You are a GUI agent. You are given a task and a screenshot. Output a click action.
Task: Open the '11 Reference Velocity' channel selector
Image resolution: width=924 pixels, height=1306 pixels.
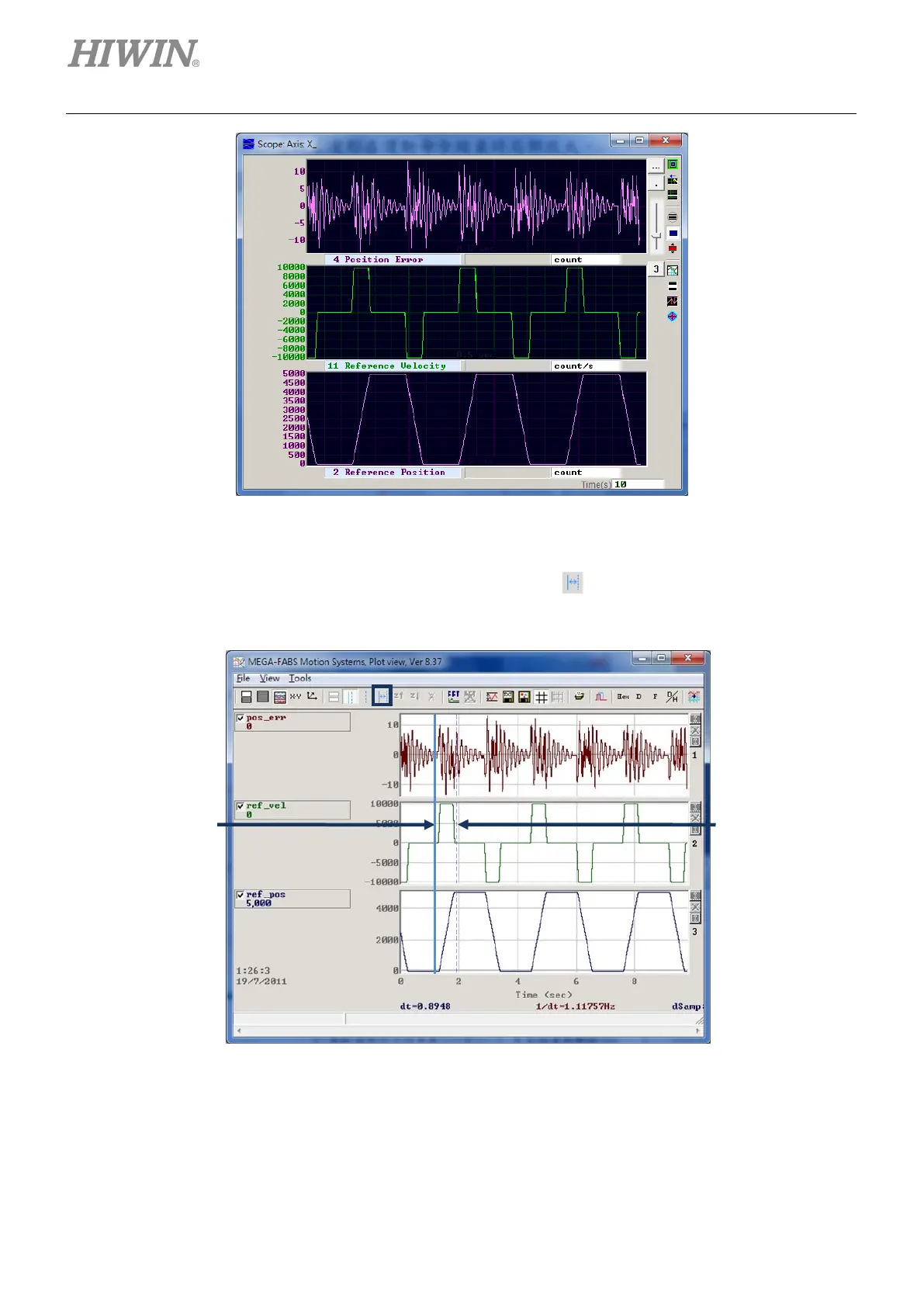393,365
